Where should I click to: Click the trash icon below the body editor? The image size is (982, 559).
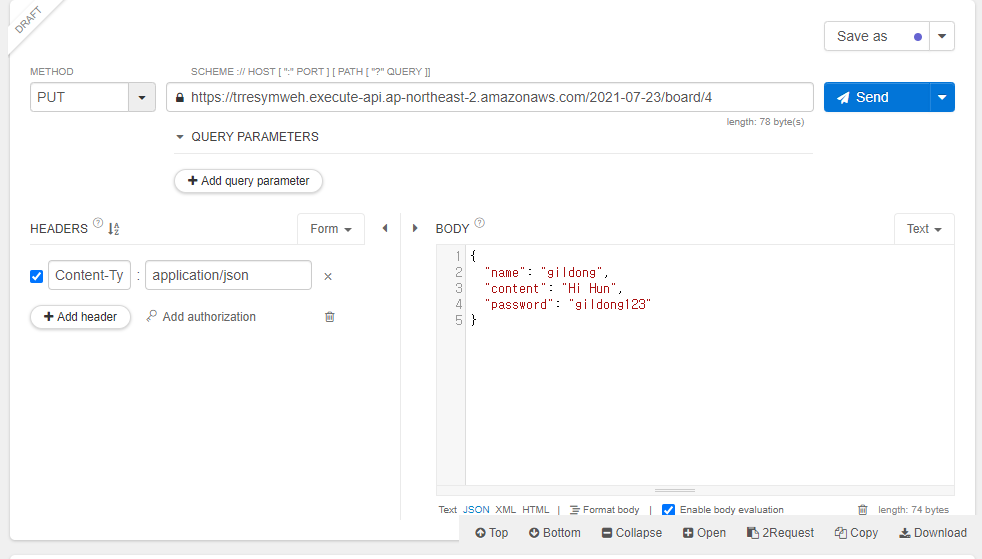click(x=863, y=510)
